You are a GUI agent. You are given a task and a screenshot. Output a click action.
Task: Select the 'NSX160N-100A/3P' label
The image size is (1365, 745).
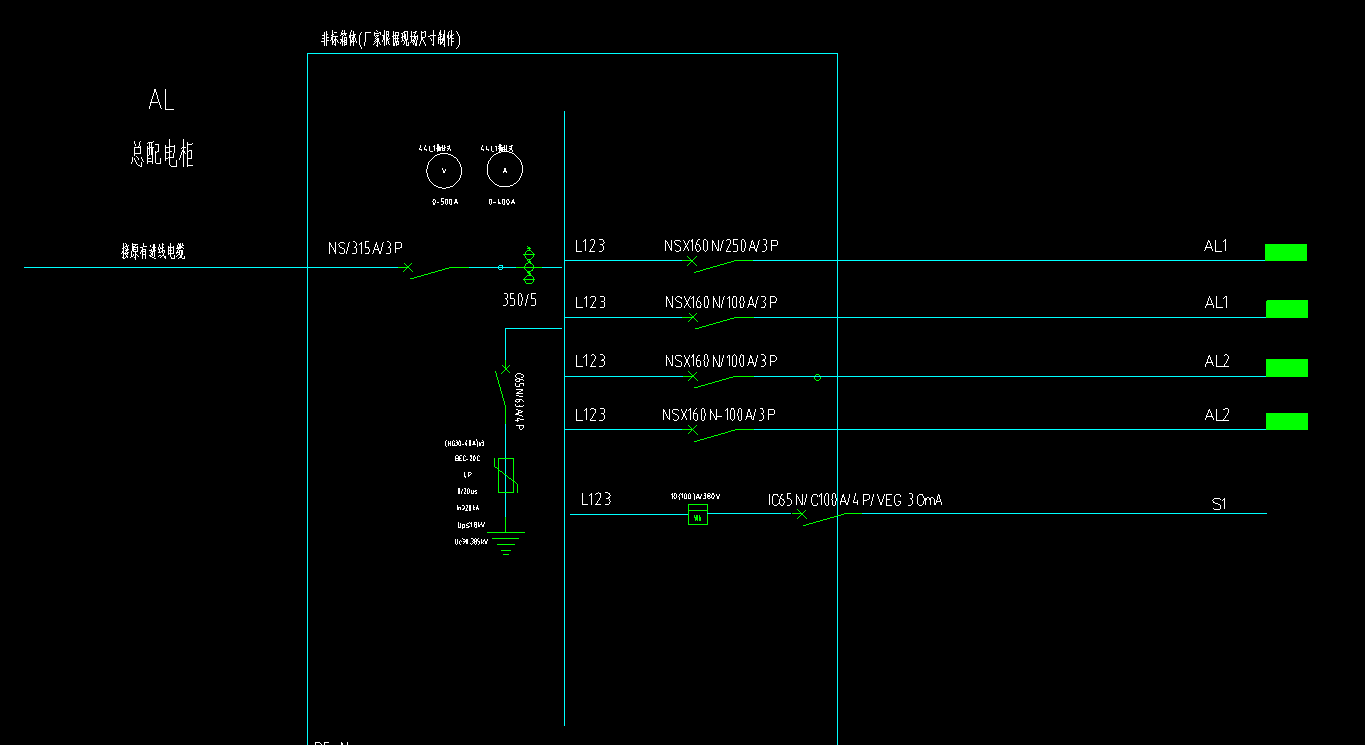[719, 414]
